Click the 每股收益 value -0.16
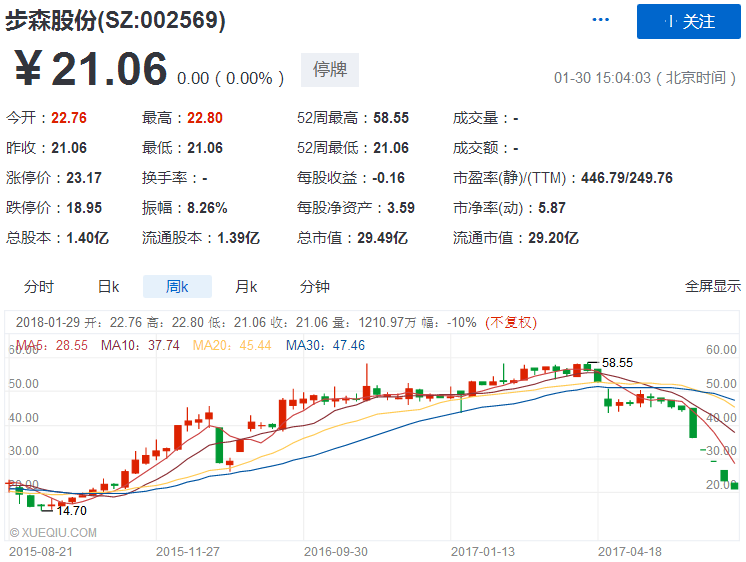 [388, 177]
